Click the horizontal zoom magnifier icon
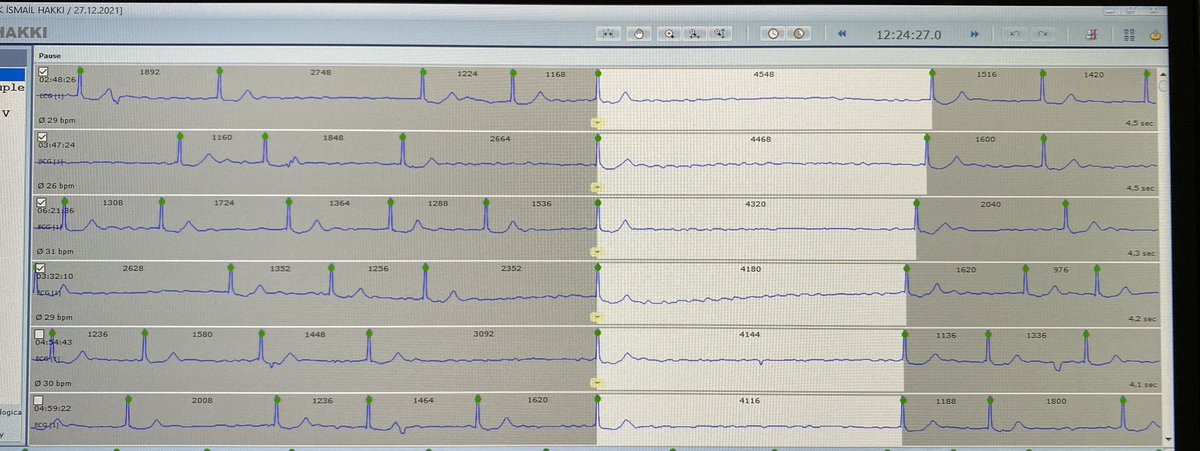Viewport: 1200px width, 451px height. coord(693,33)
